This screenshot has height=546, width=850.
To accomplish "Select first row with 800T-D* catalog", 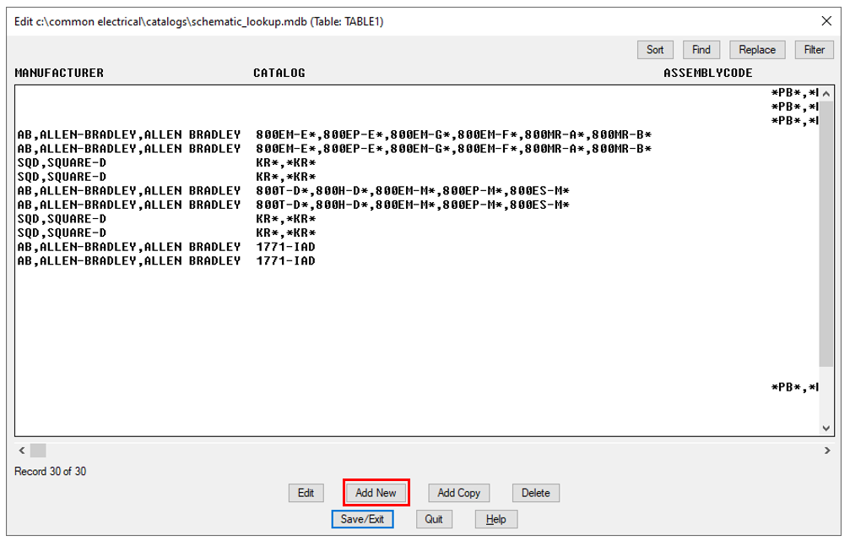I will (x=416, y=191).
